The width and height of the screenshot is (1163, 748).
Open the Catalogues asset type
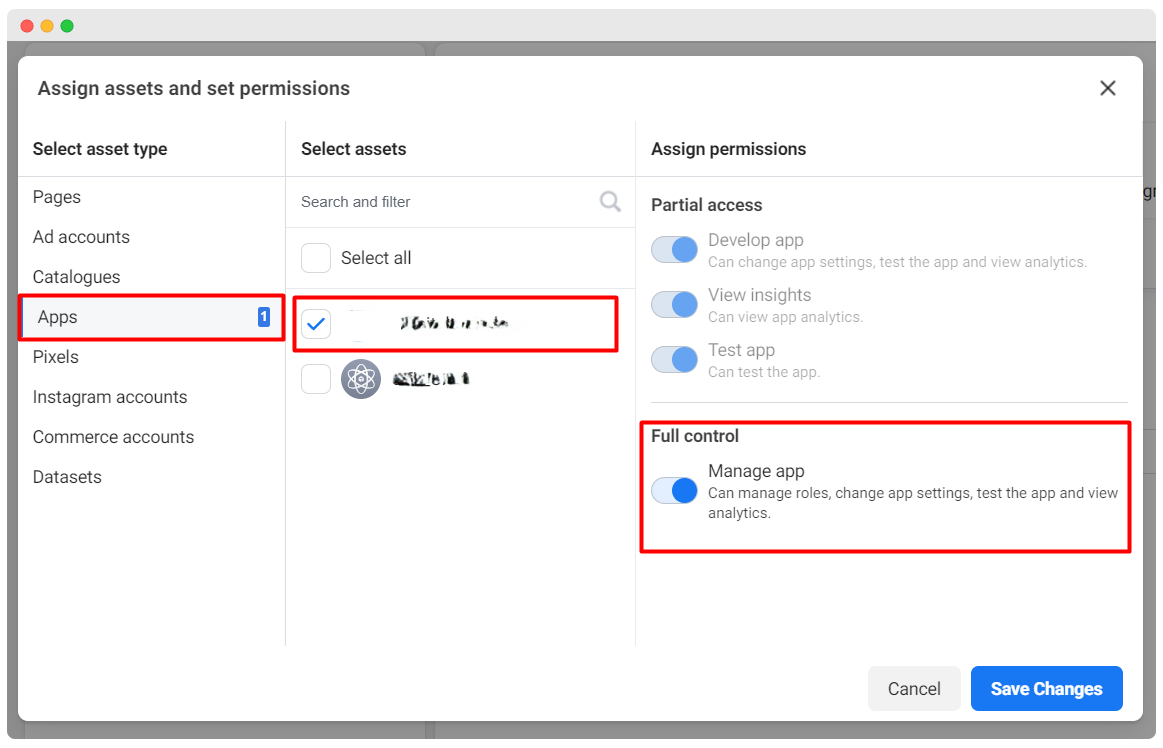pyautogui.click(x=76, y=277)
